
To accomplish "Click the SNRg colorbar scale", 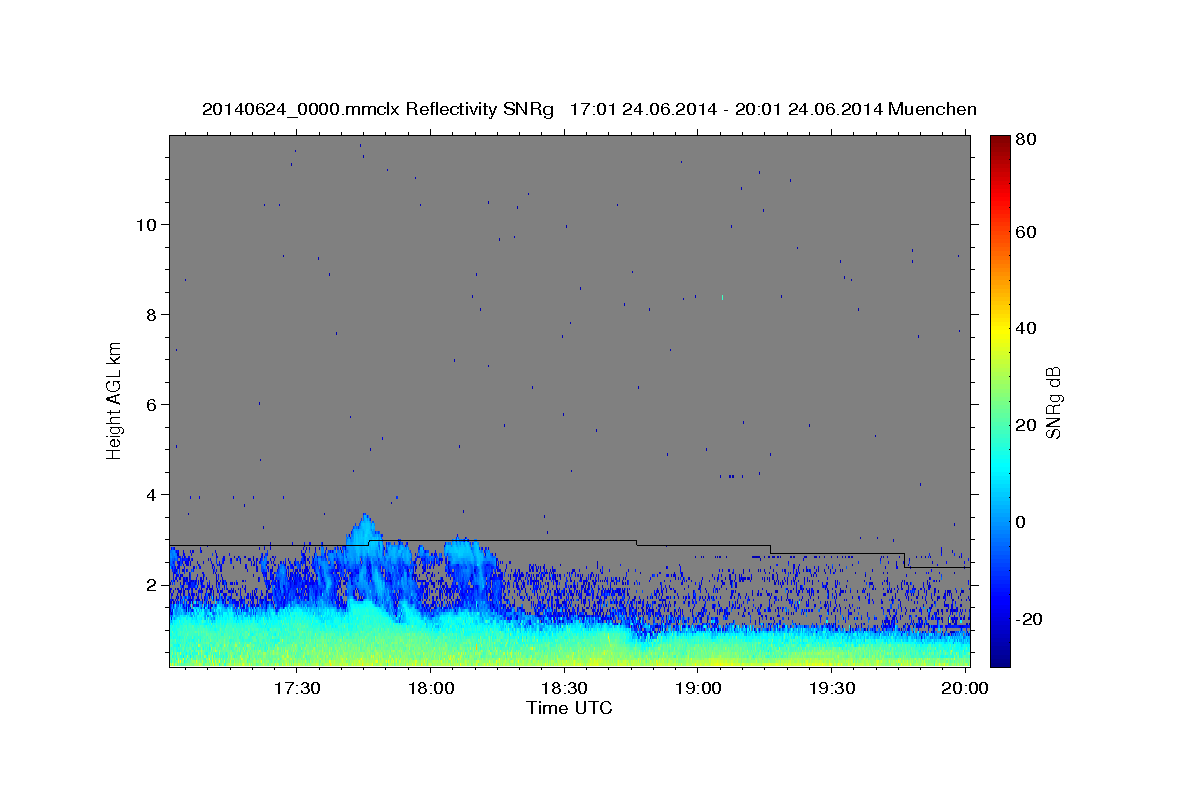I will [x=1000, y=400].
